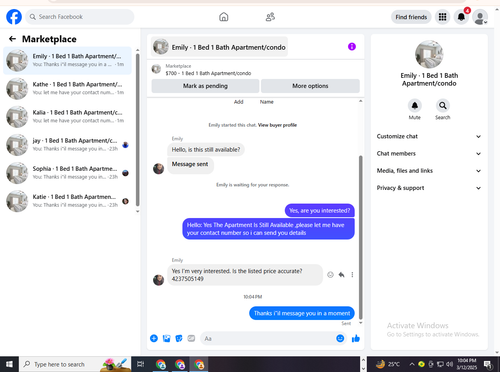
Task: Expand Chat members section
Action: point(429,154)
